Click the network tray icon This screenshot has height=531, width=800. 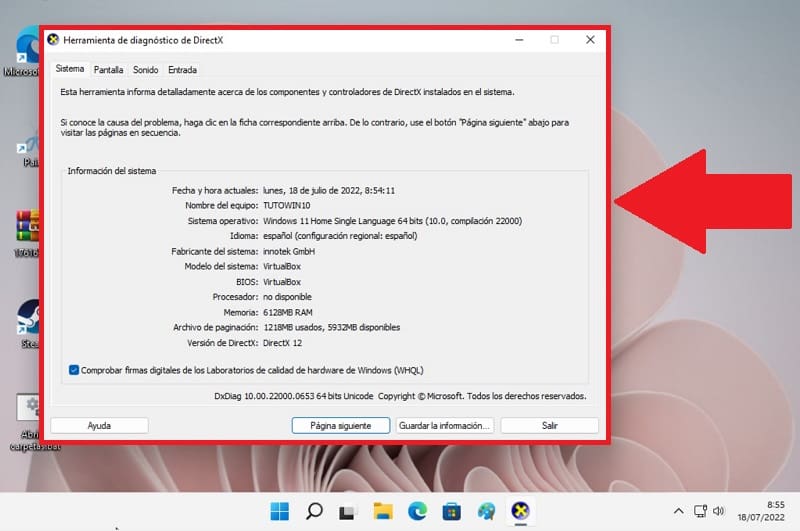[700, 511]
